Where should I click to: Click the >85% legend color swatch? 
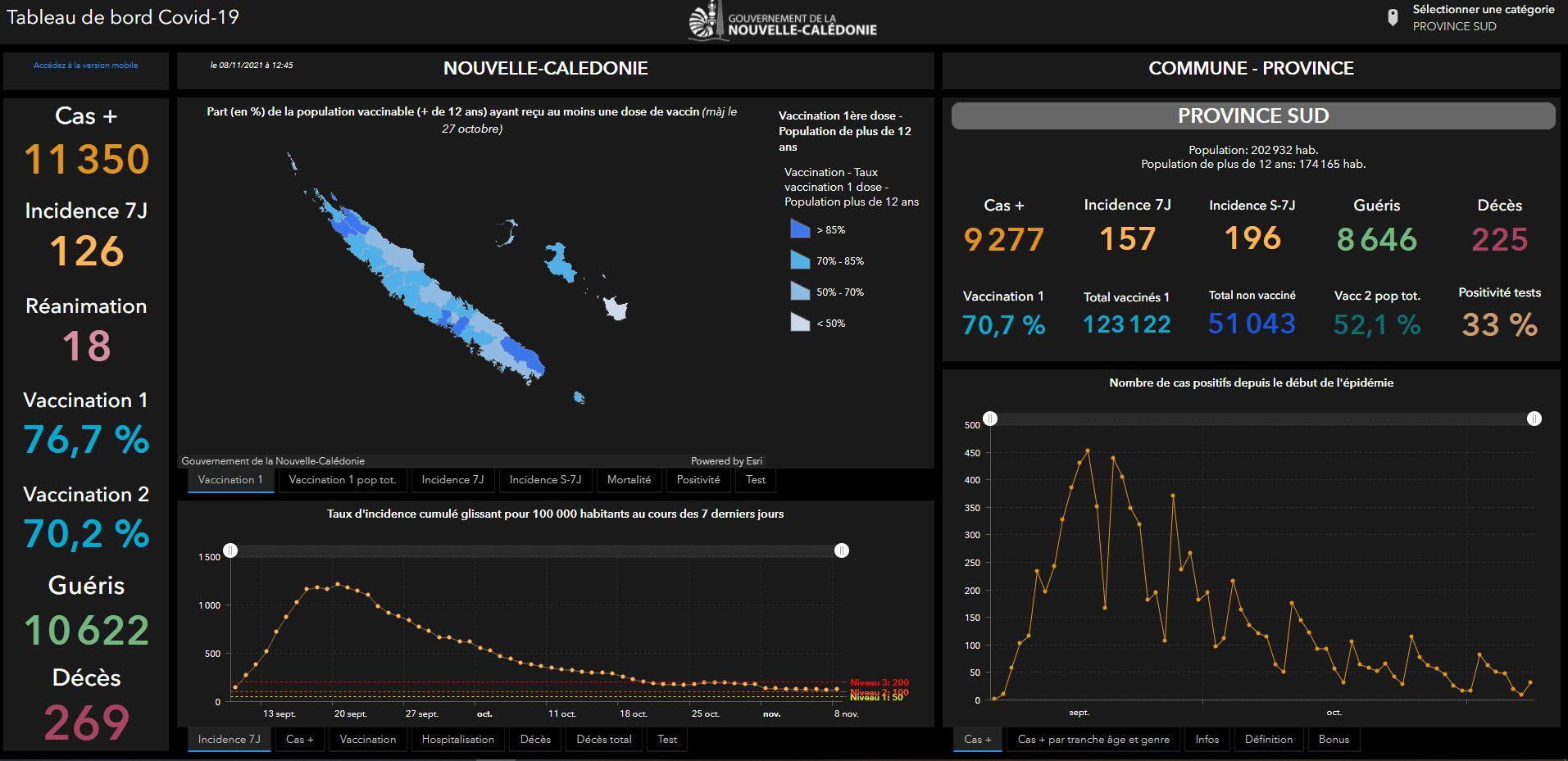pos(800,229)
